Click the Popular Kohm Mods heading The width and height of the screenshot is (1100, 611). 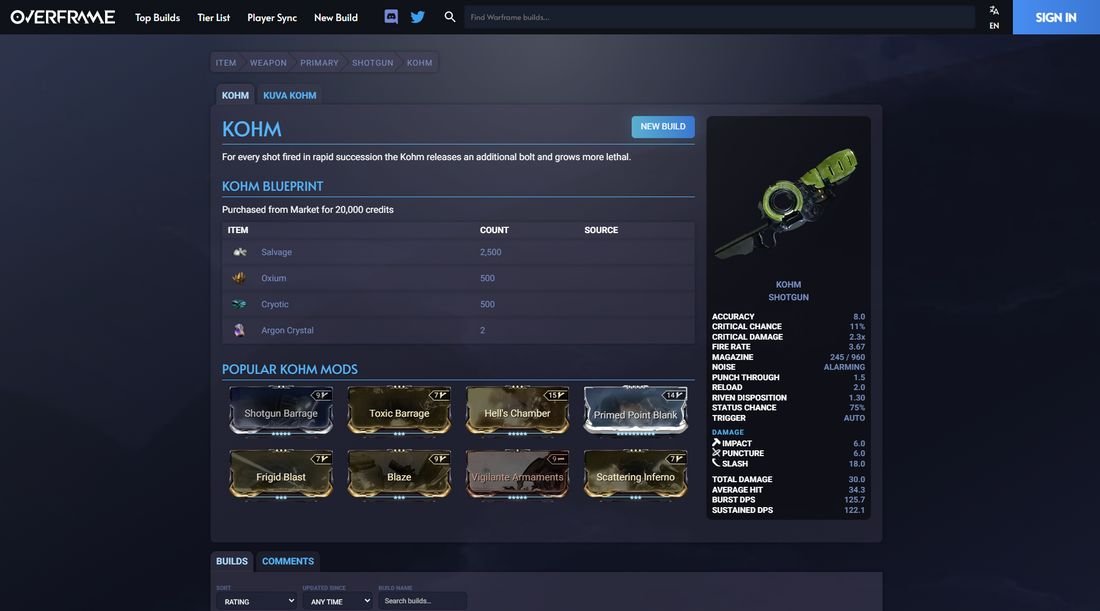click(290, 369)
